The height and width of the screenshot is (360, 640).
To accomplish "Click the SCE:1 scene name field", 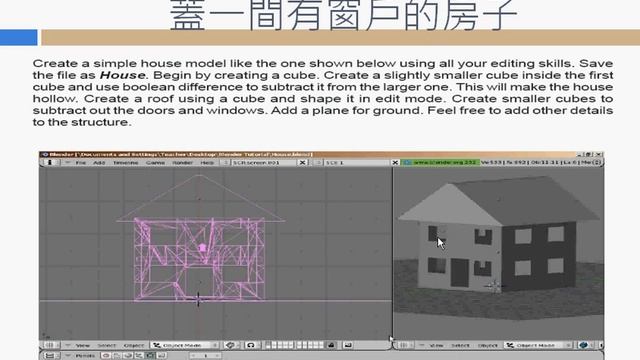I will pyautogui.click(x=357, y=162).
